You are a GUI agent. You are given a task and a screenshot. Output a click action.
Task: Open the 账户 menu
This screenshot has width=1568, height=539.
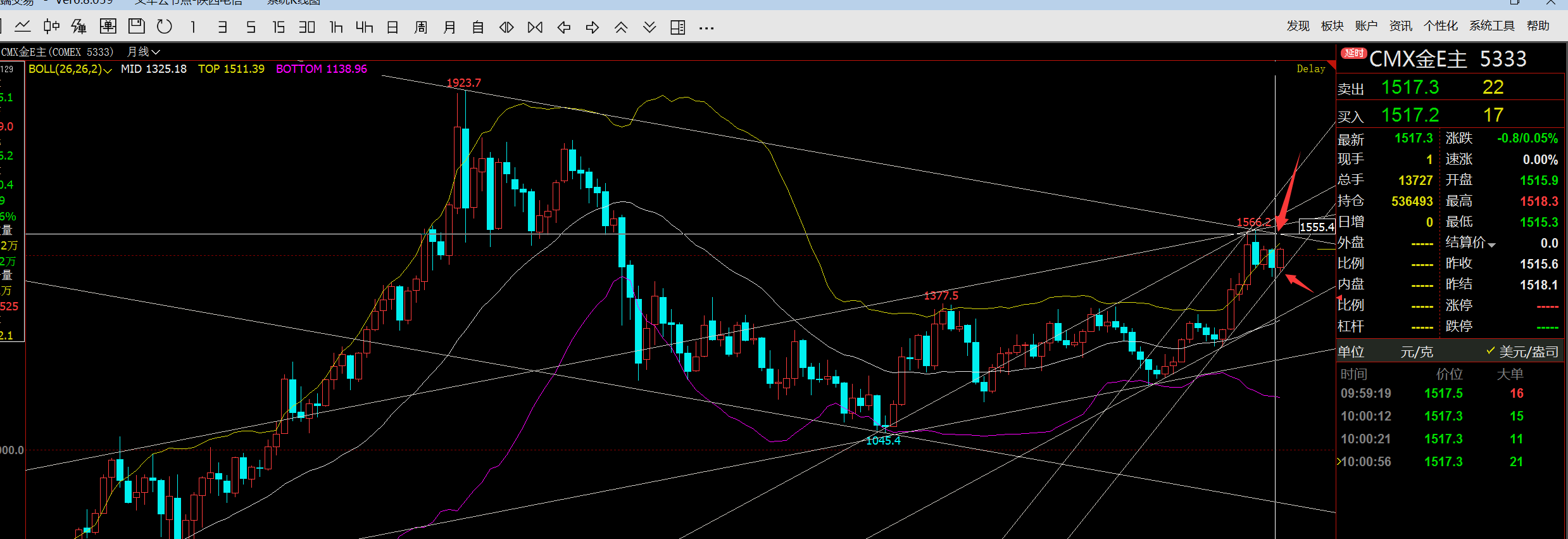(x=1366, y=26)
